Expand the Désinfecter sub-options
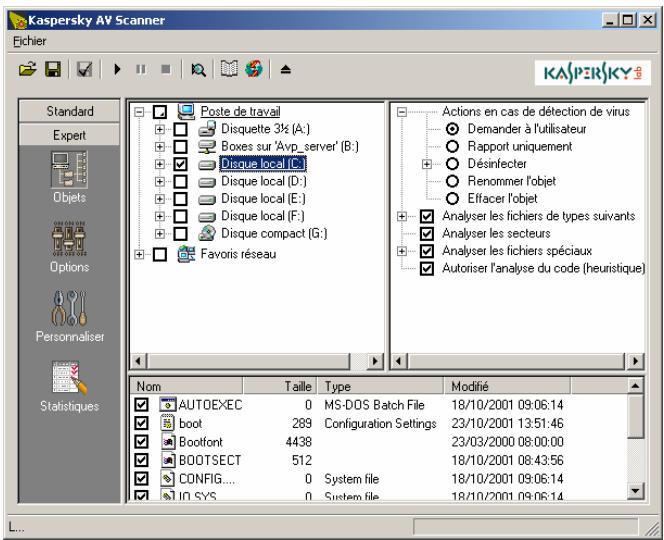Image resolution: width=664 pixels, height=540 pixels. pos(427,164)
